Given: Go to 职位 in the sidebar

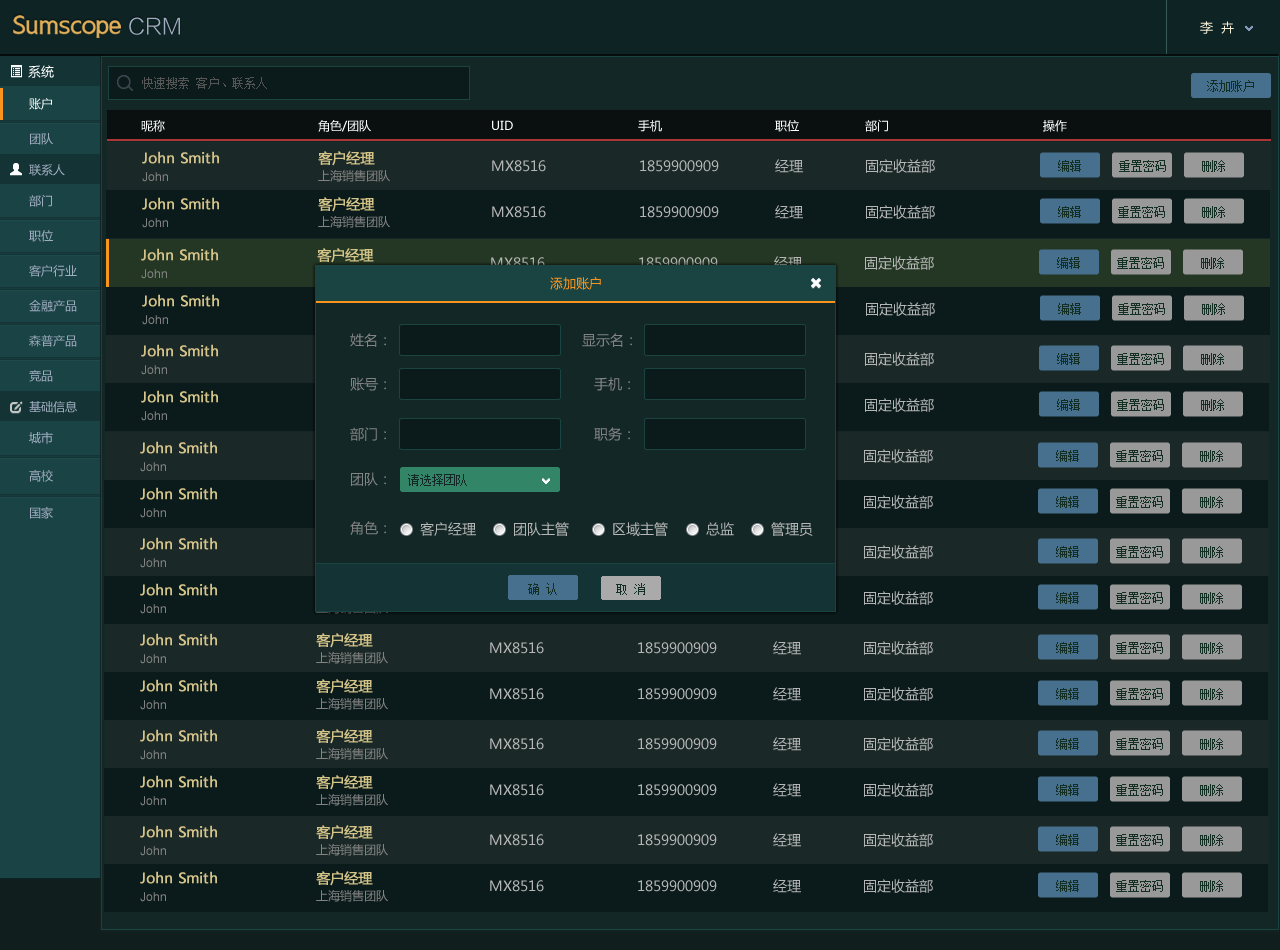Looking at the screenshot, I should (x=50, y=236).
